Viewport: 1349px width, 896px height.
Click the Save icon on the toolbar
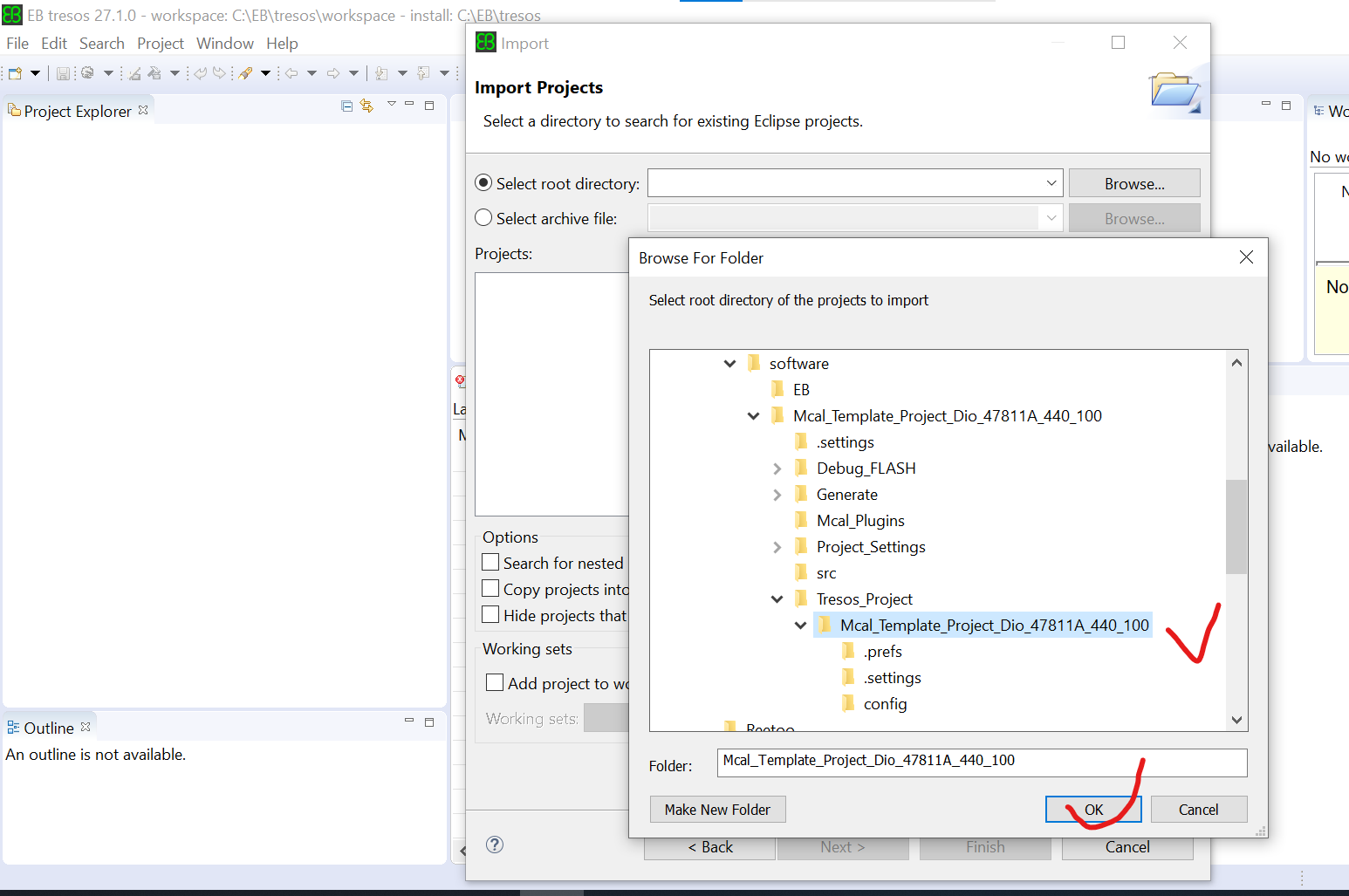(x=63, y=72)
